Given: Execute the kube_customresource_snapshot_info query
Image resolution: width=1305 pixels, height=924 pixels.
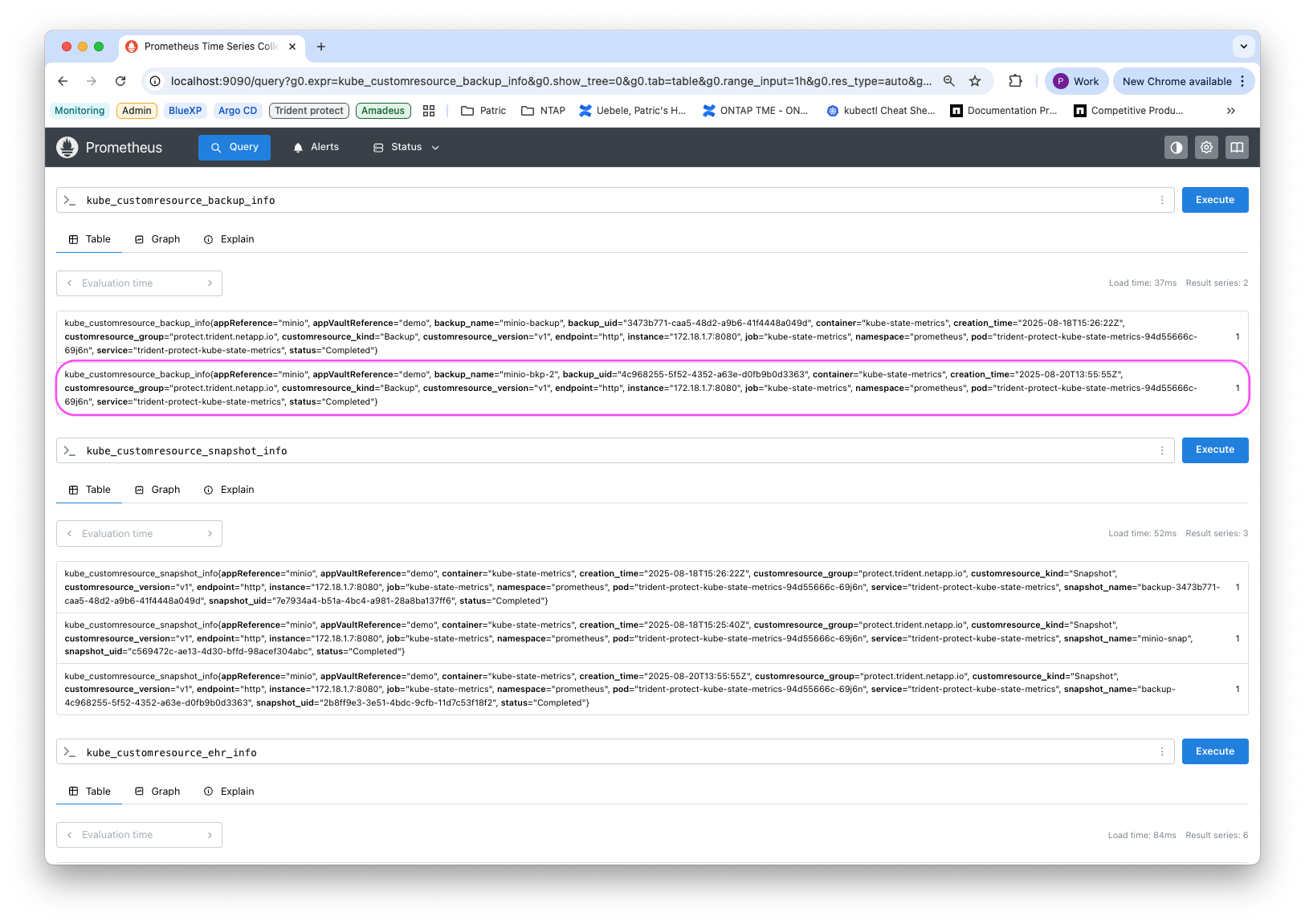Looking at the screenshot, I should [1215, 450].
